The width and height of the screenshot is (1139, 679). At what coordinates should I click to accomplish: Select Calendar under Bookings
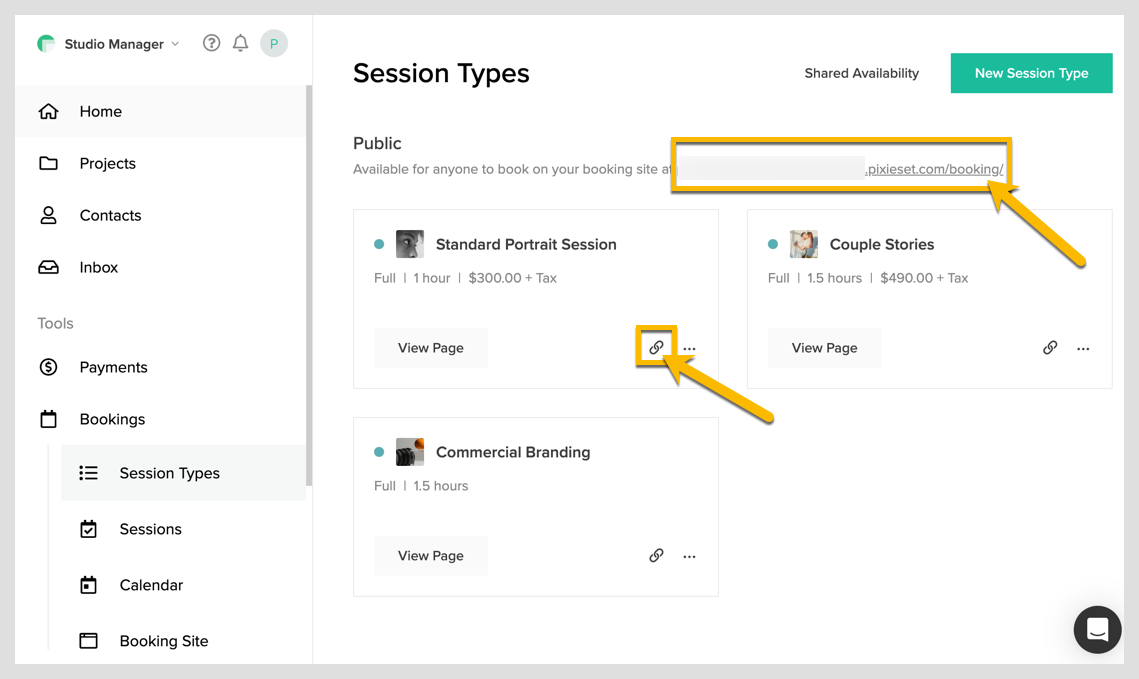tap(151, 585)
